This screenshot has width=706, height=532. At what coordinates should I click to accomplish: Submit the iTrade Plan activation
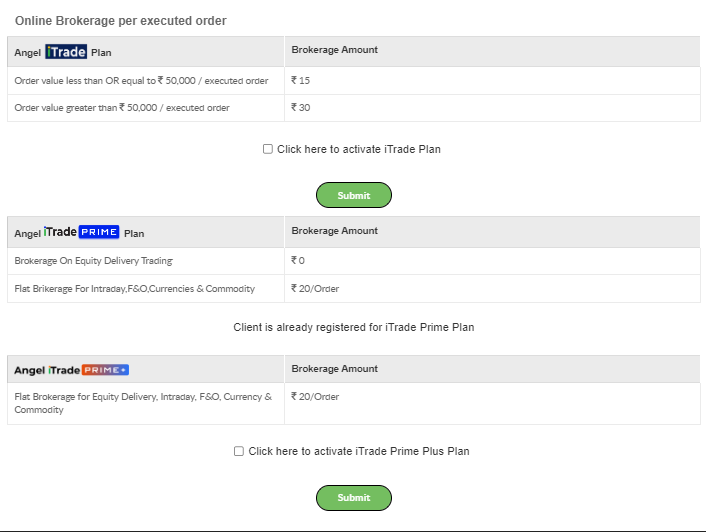(x=354, y=195)
